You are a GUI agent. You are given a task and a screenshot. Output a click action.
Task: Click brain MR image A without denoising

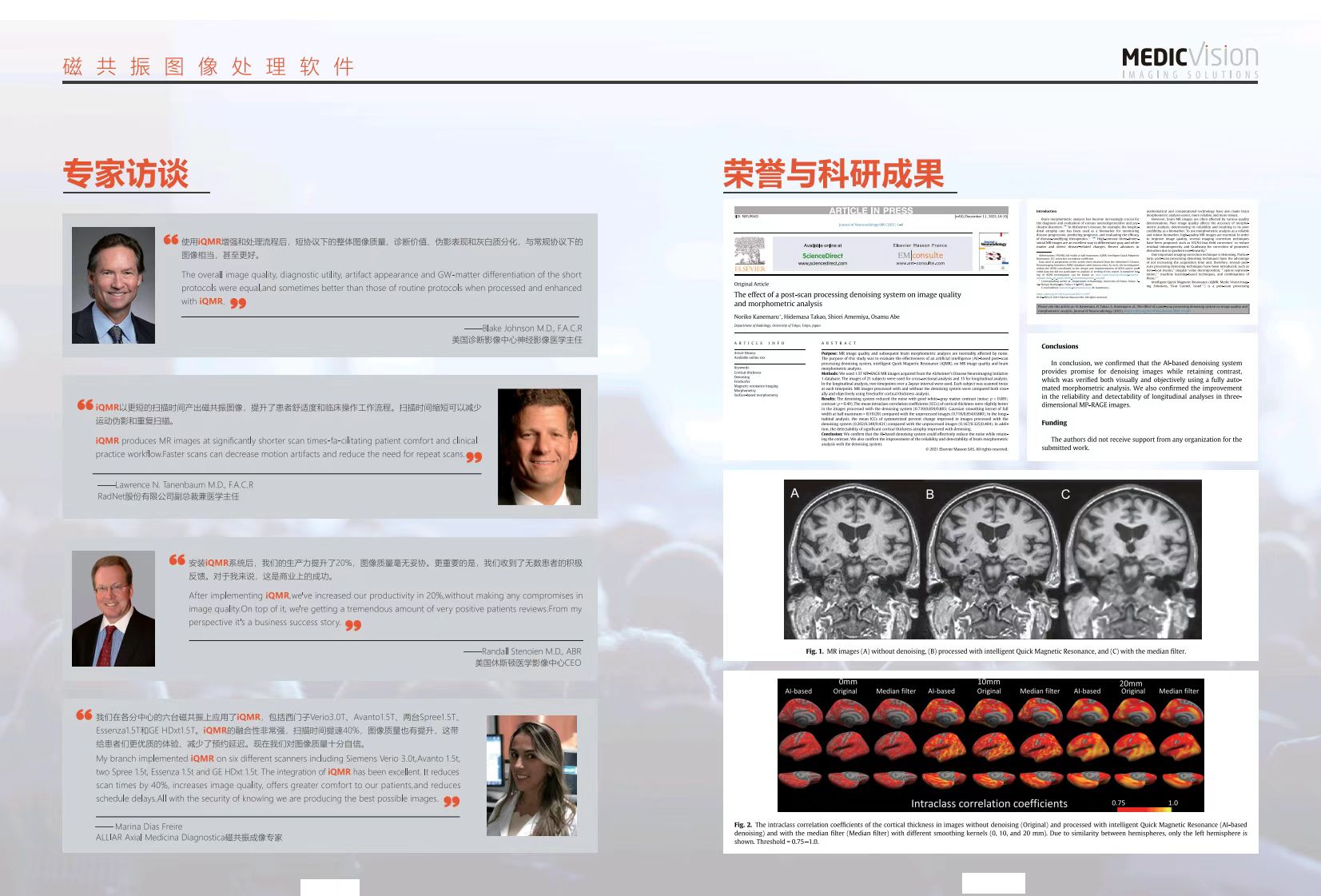[x=853, y=559]
